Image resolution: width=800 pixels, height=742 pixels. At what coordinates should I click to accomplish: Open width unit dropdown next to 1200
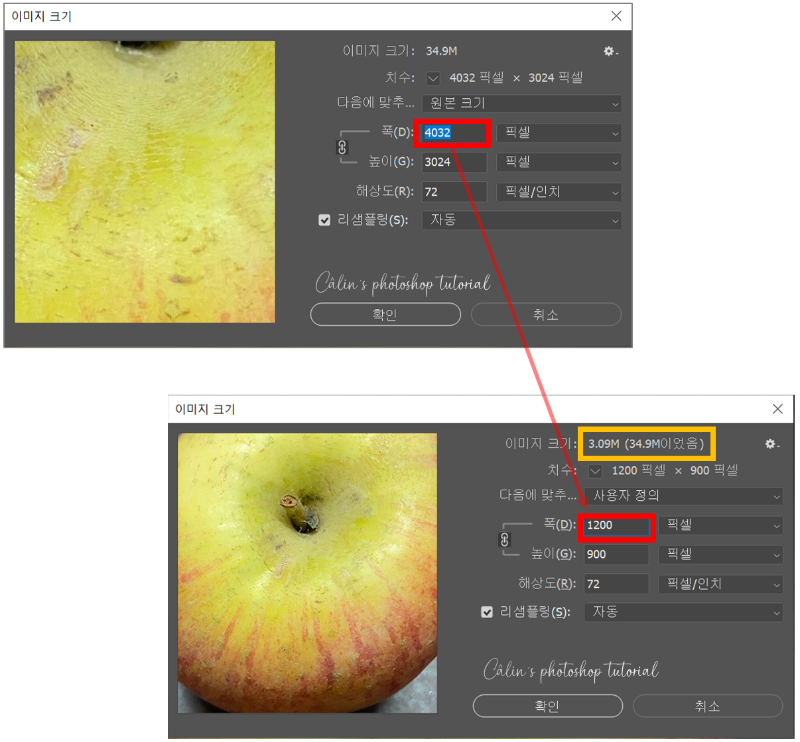tap(721, 525)
